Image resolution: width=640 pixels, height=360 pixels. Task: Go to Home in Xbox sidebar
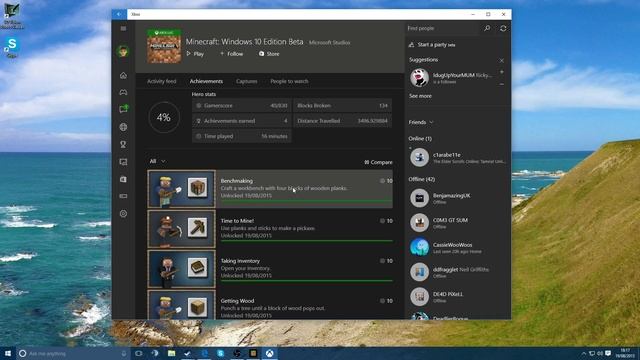123,76
